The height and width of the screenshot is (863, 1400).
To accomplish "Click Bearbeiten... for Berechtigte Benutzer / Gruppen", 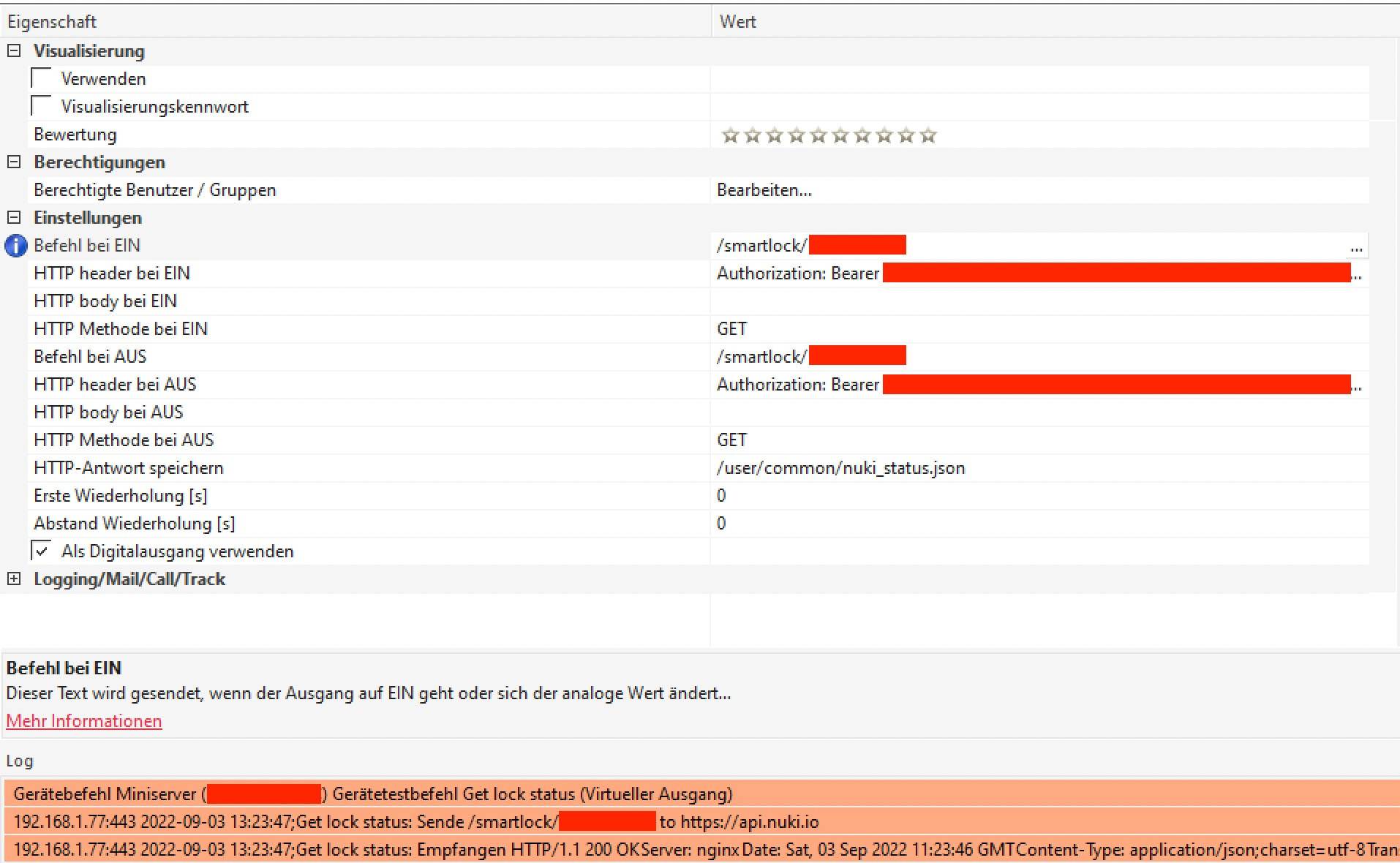I will (764, 190).
